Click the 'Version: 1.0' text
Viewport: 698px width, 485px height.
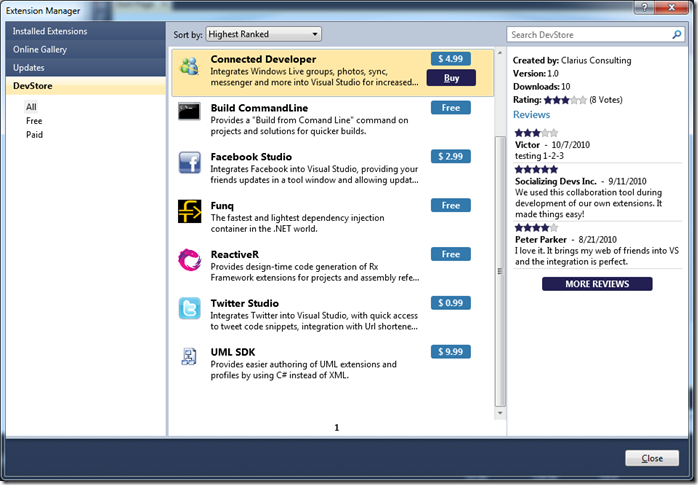[x=536, y=73]
